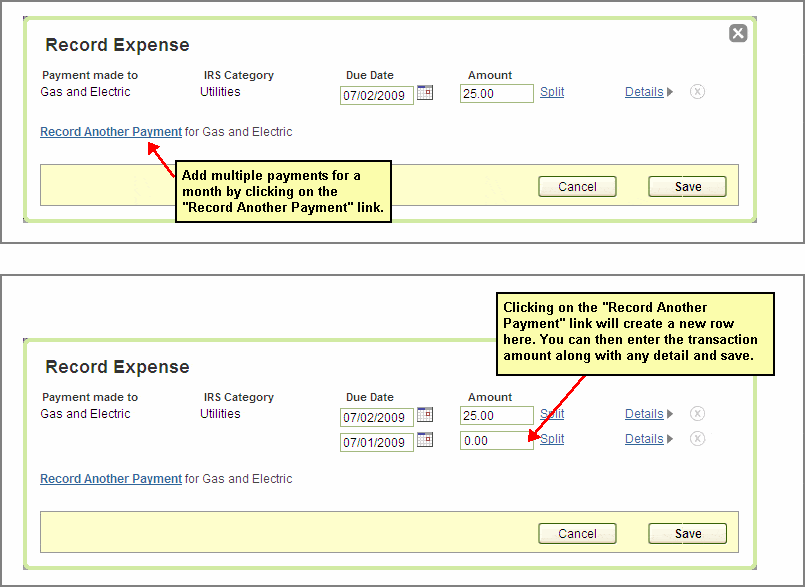Open calendar picker in upper dialog

(x=425, y=93)
